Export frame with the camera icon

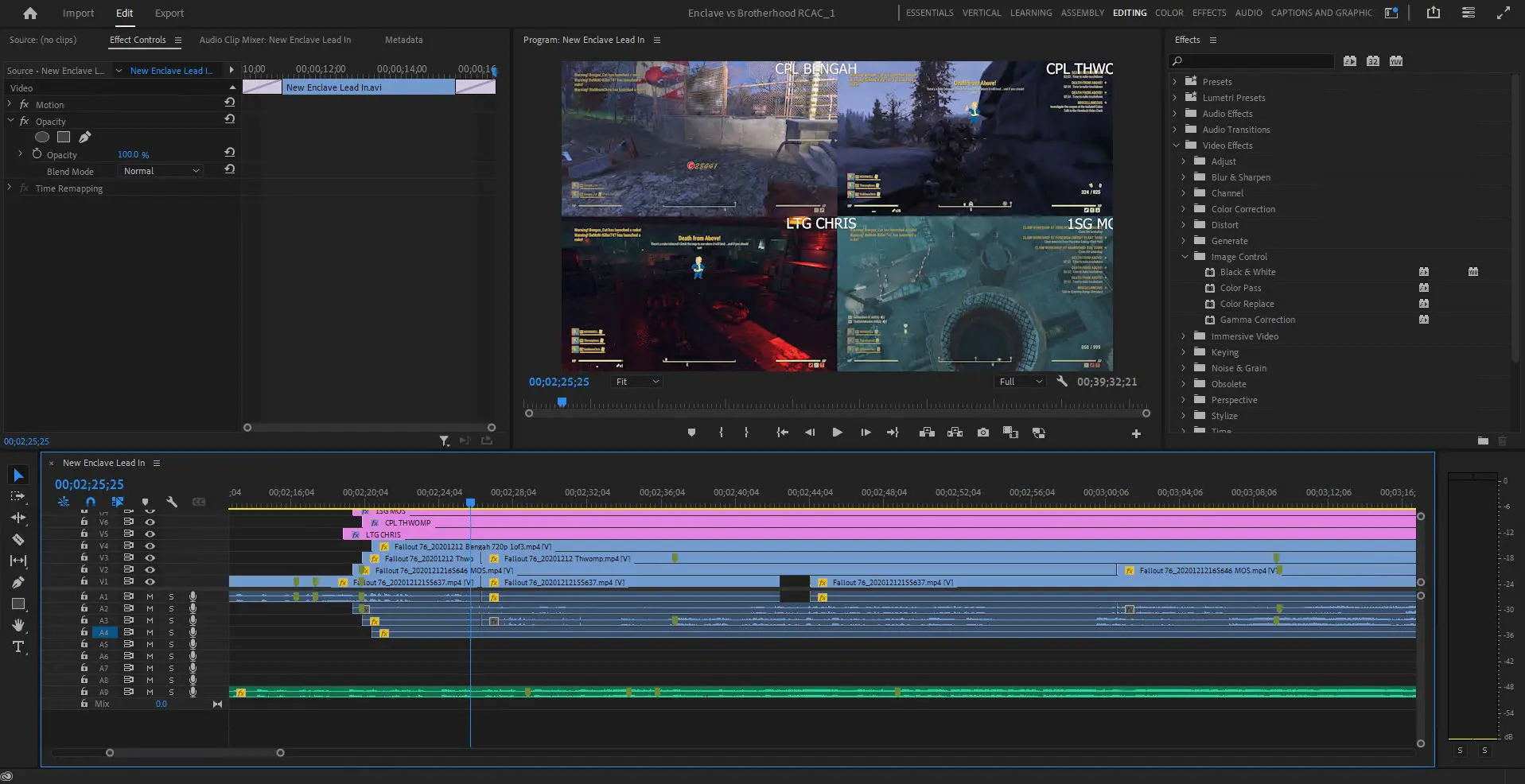pyautogui.click(x=983, y=433)
